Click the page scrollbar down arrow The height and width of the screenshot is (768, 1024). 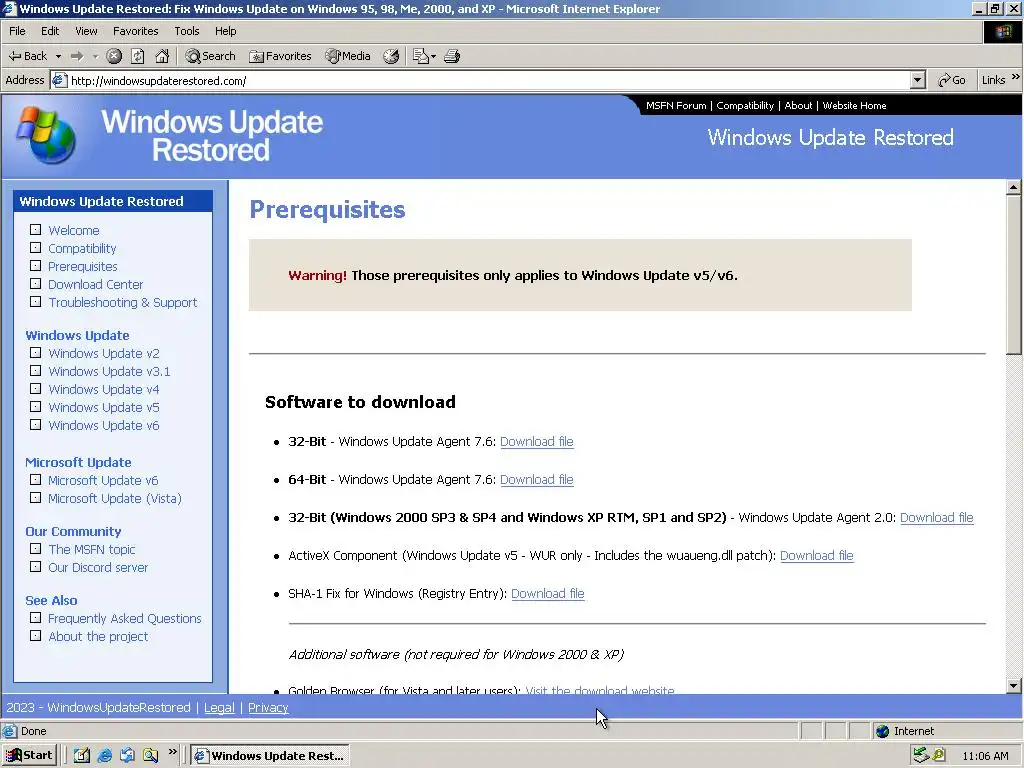point(1013,686)
